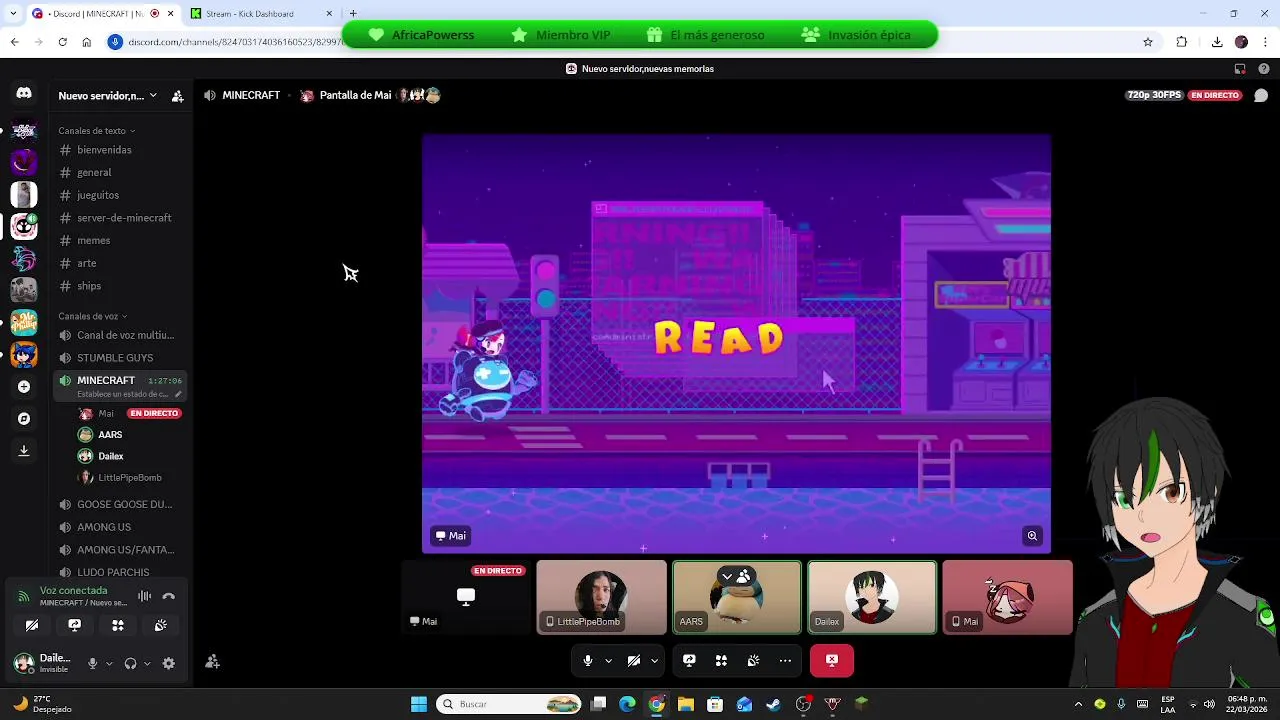The width and height of the screenshot is (1280, 720).
Task: Open the discover servers compass icon
Action: [24, 419]
